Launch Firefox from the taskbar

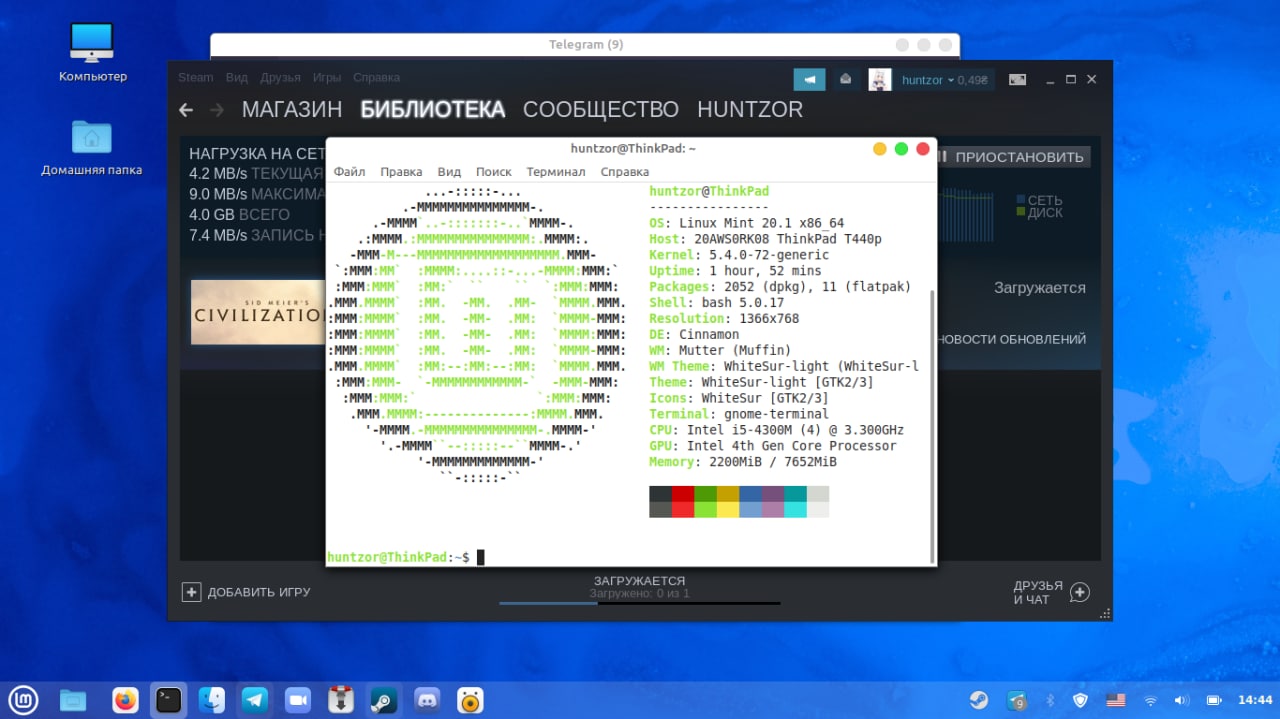coord(125,700)
